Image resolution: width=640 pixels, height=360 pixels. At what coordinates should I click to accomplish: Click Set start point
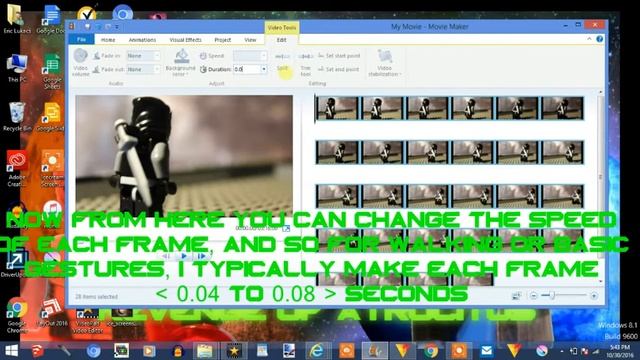tap(339, 56)
